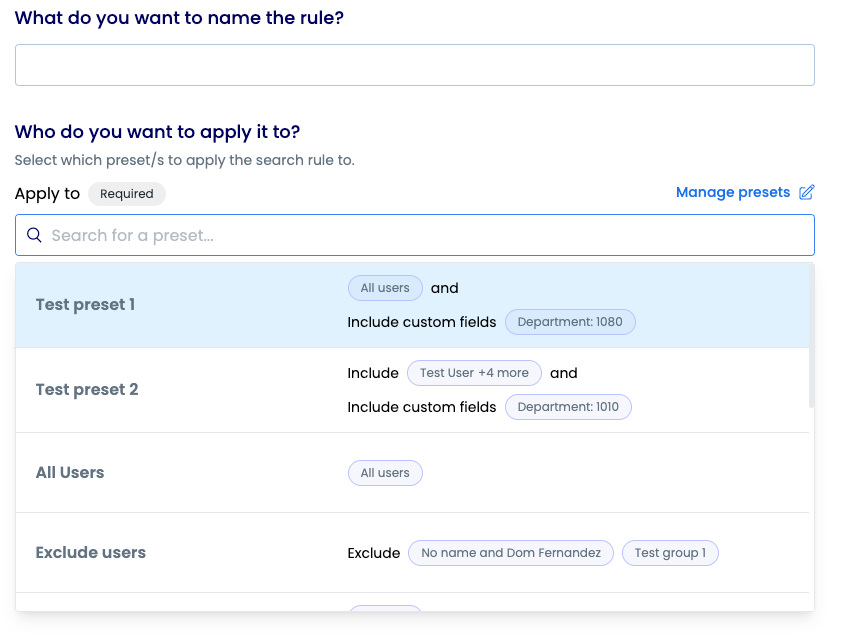Click the Apply to label

click(48, 193)
